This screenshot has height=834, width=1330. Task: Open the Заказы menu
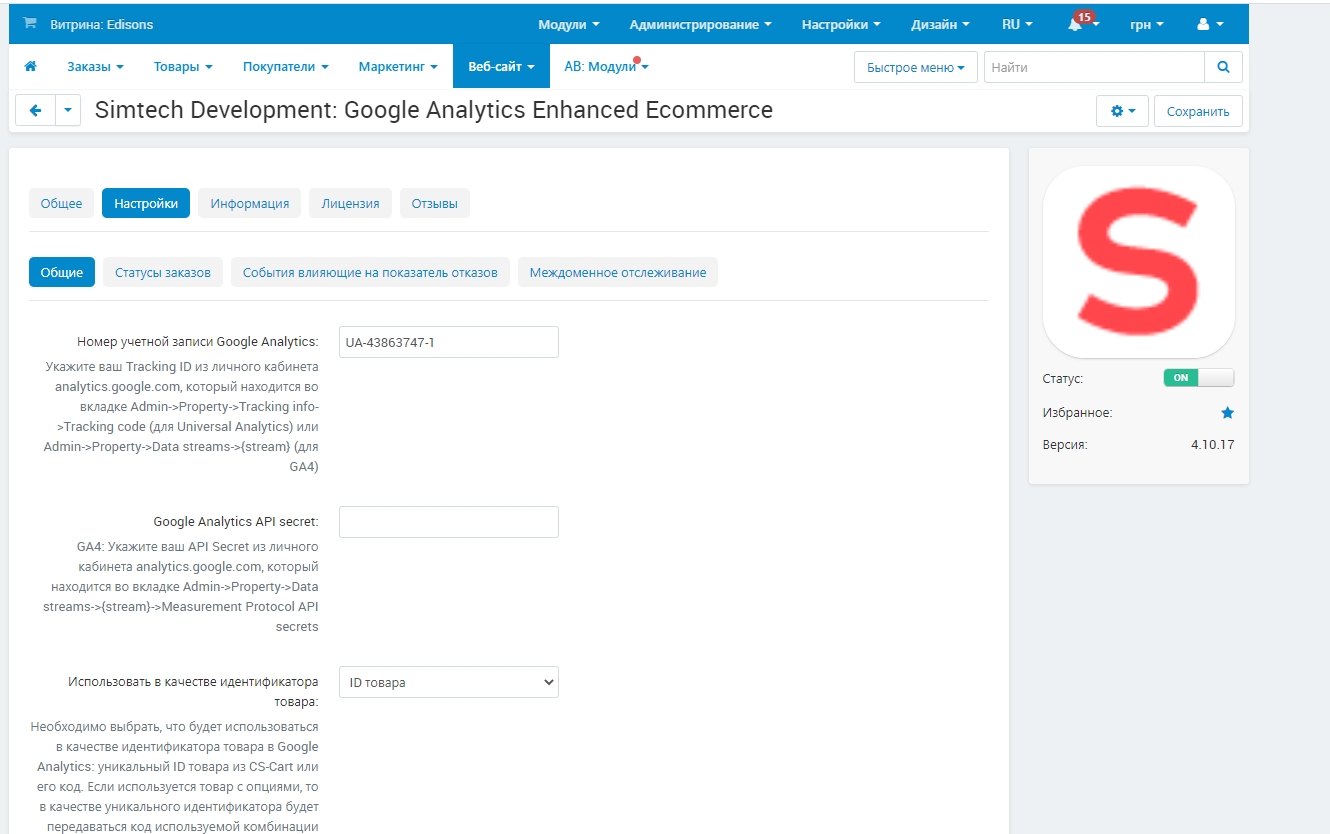(95, 66)
